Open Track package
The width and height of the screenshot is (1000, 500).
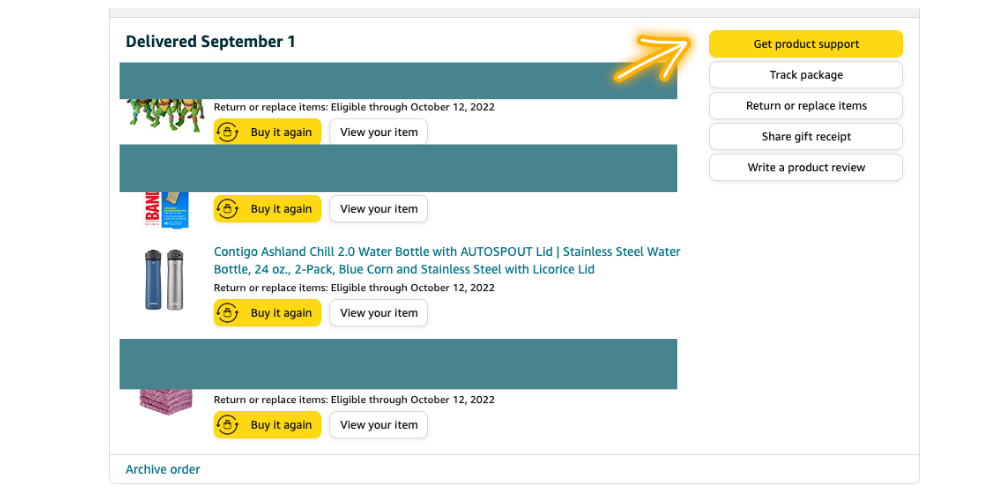coord(805,75)
